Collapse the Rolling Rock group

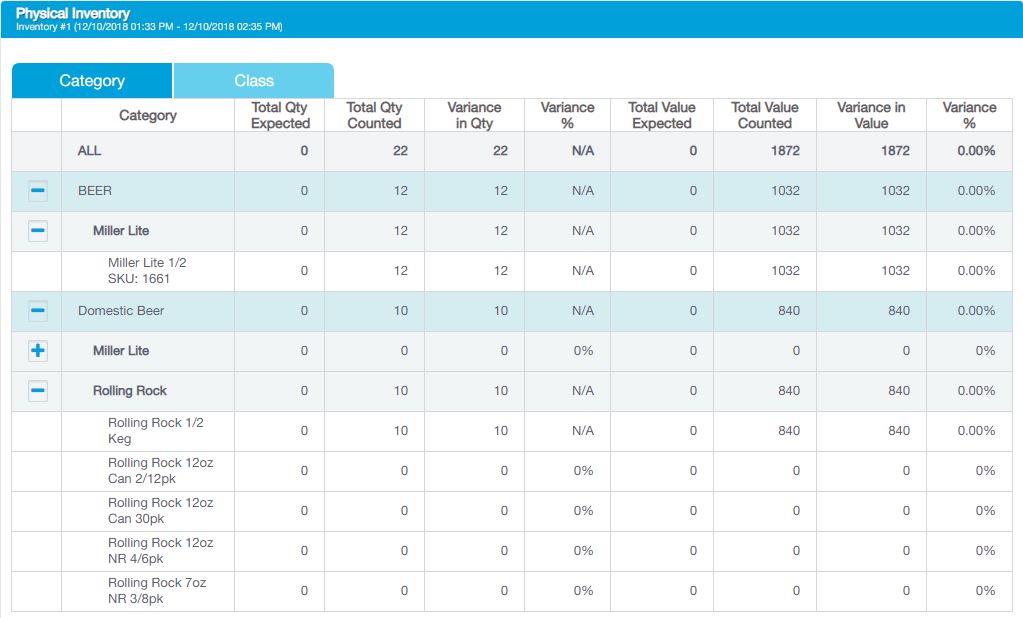[38, 391]
